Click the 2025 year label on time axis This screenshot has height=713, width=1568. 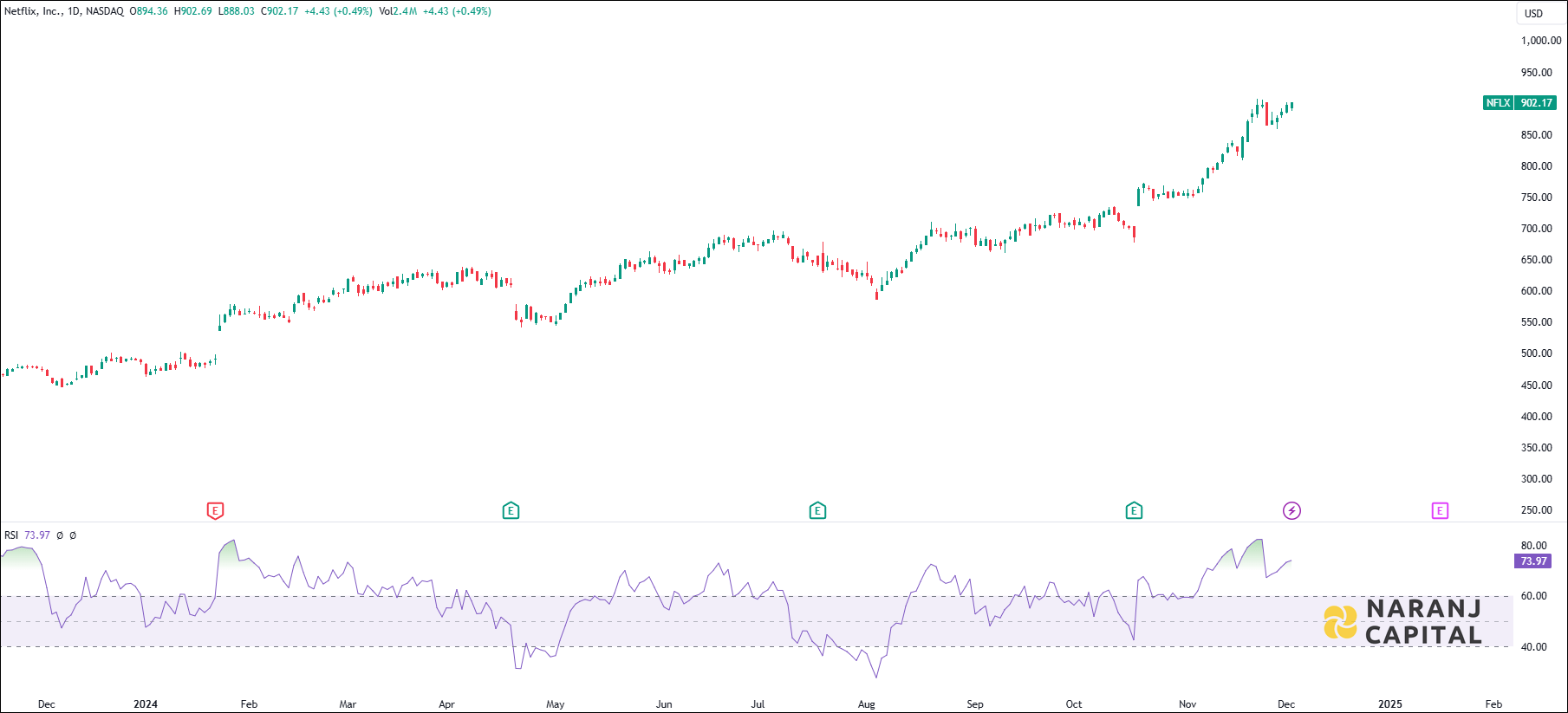tap(1390, 704)
